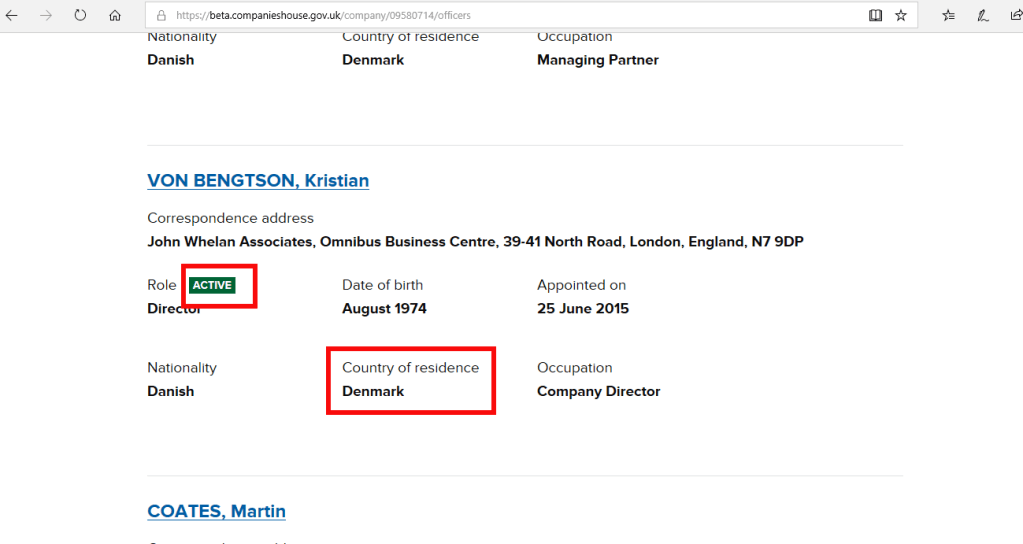
Task: Click the Managing Partner occupation text
Action: pos(597,60)
